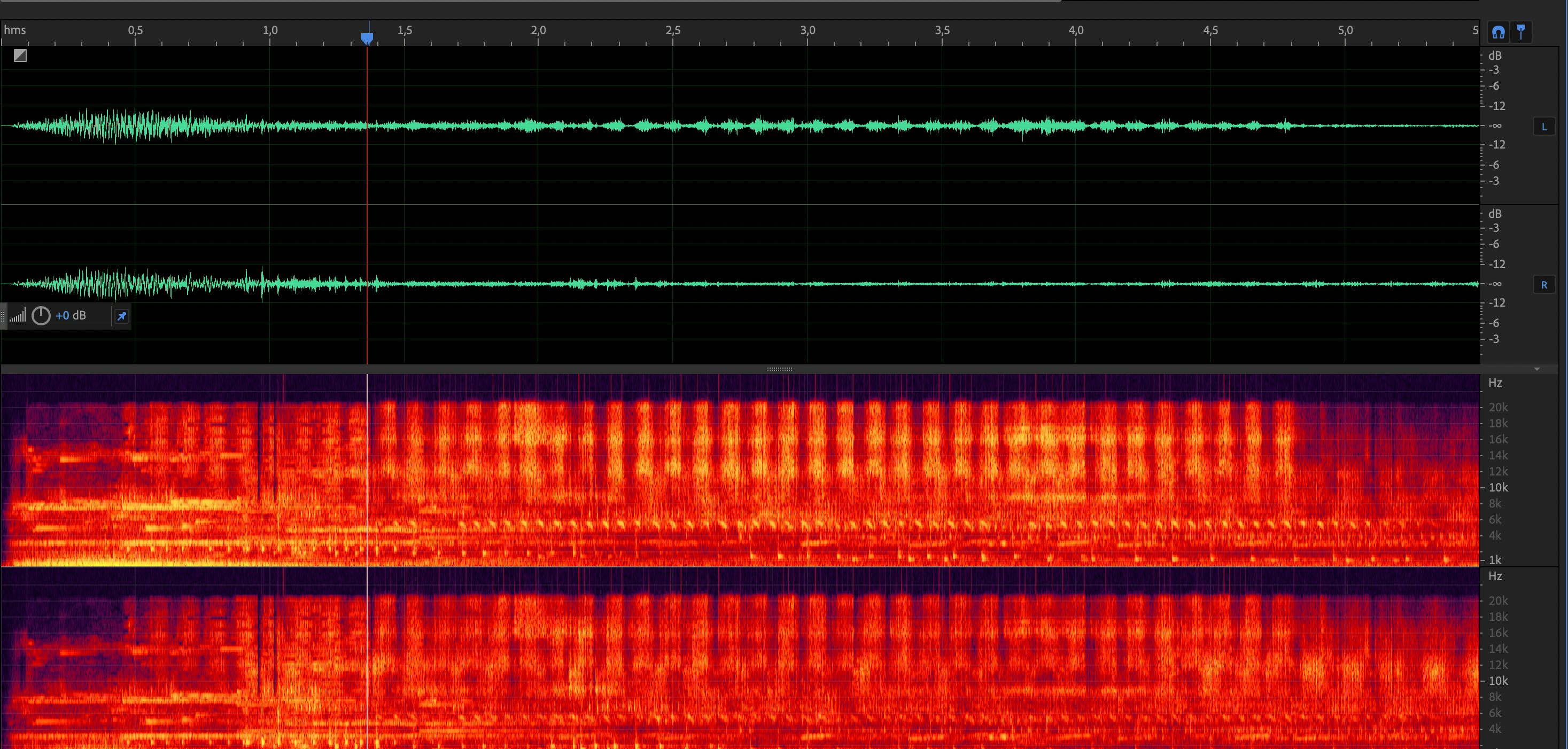Viewport: 1568px width, 749px height.
Task: Toggle the snapping magnet icon
Action: coord(1498,32)
